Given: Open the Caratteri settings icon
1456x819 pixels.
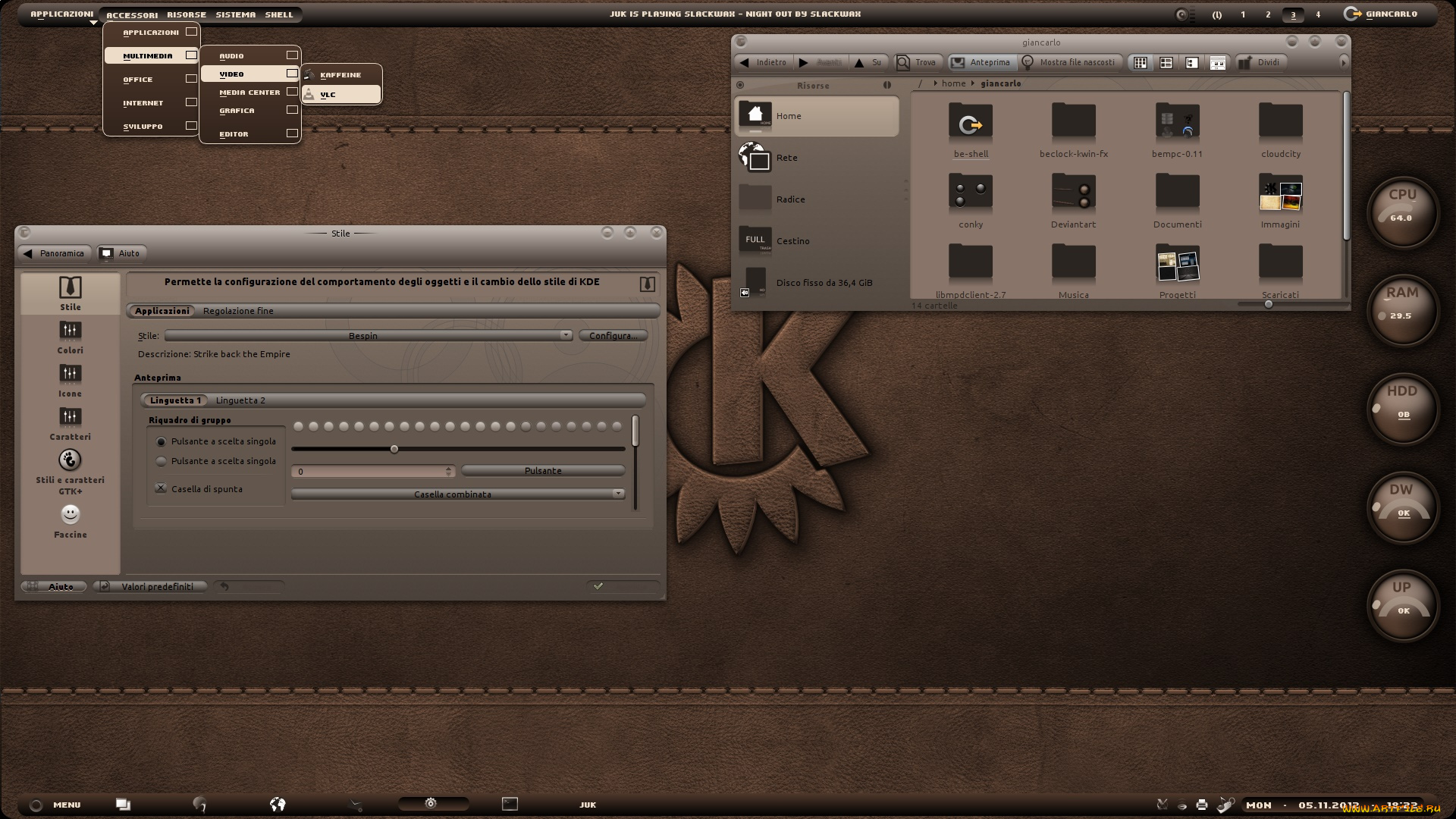Looking at the screenshot, I should coord(70,417).
